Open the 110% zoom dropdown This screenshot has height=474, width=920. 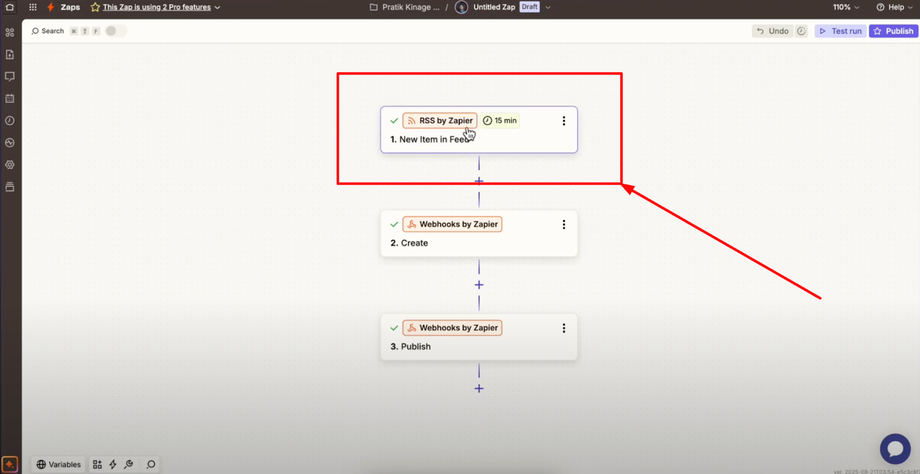point(846,8)
